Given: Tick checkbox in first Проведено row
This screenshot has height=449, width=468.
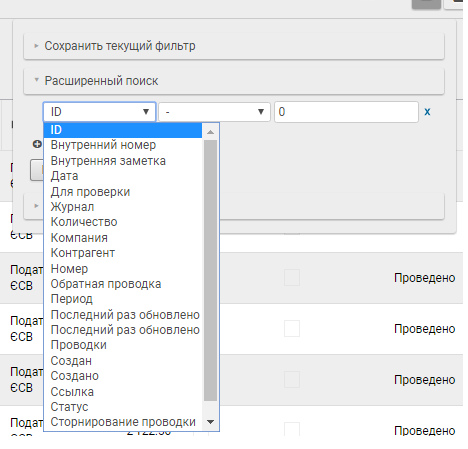Looking at the screenshot, I should point(292,277).
